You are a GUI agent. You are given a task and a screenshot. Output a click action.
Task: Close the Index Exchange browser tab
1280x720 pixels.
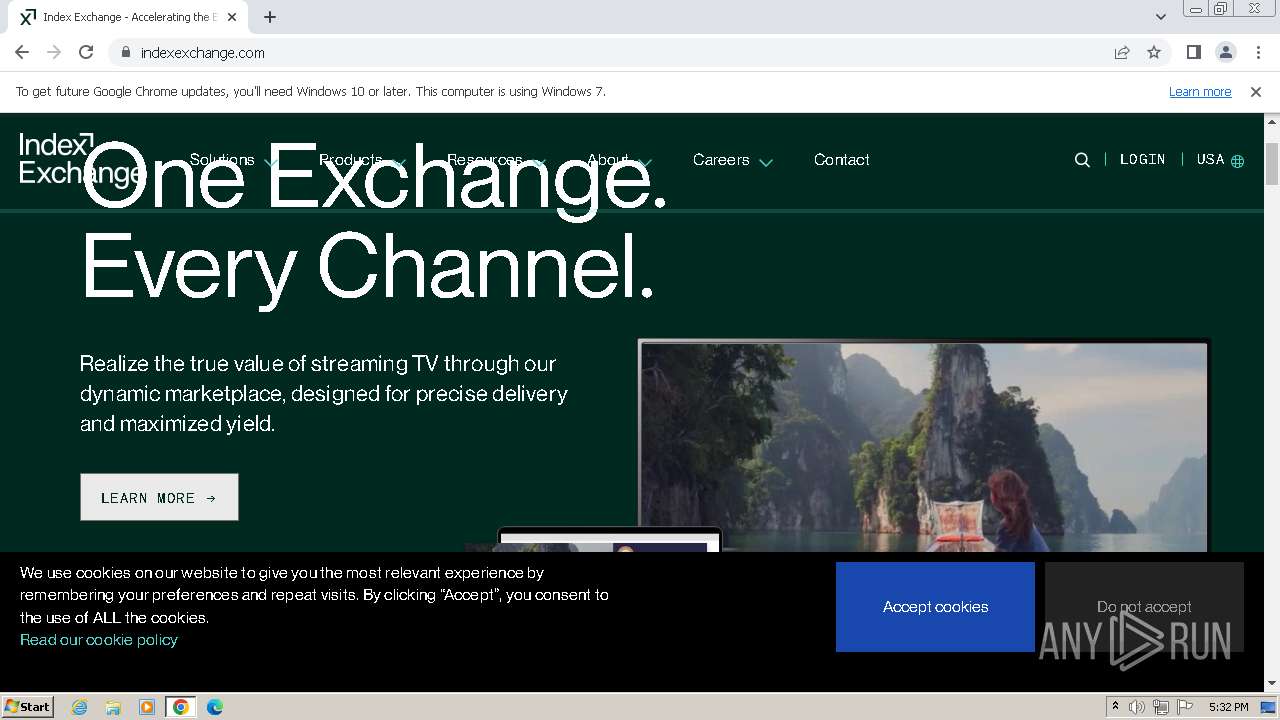233,17
